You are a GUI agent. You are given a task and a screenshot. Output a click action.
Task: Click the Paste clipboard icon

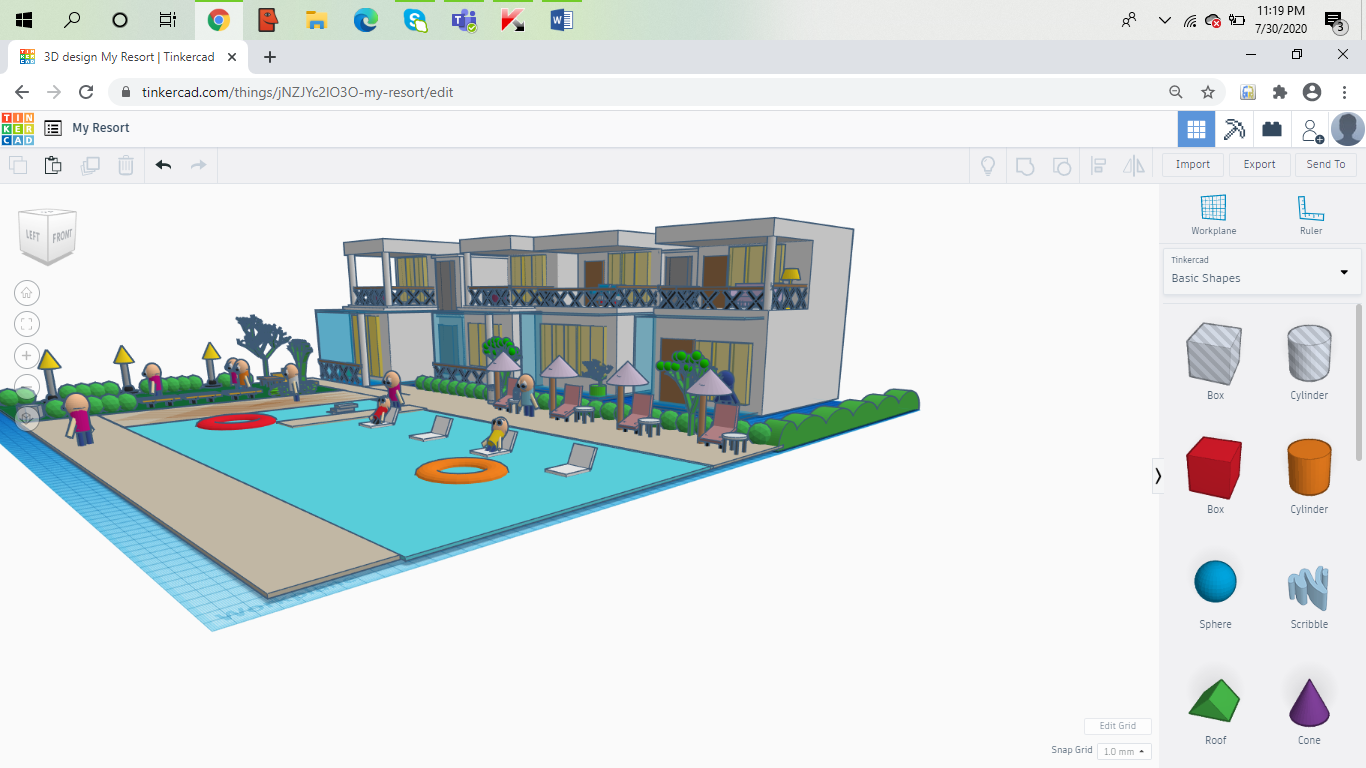click(x=53, y=165)
